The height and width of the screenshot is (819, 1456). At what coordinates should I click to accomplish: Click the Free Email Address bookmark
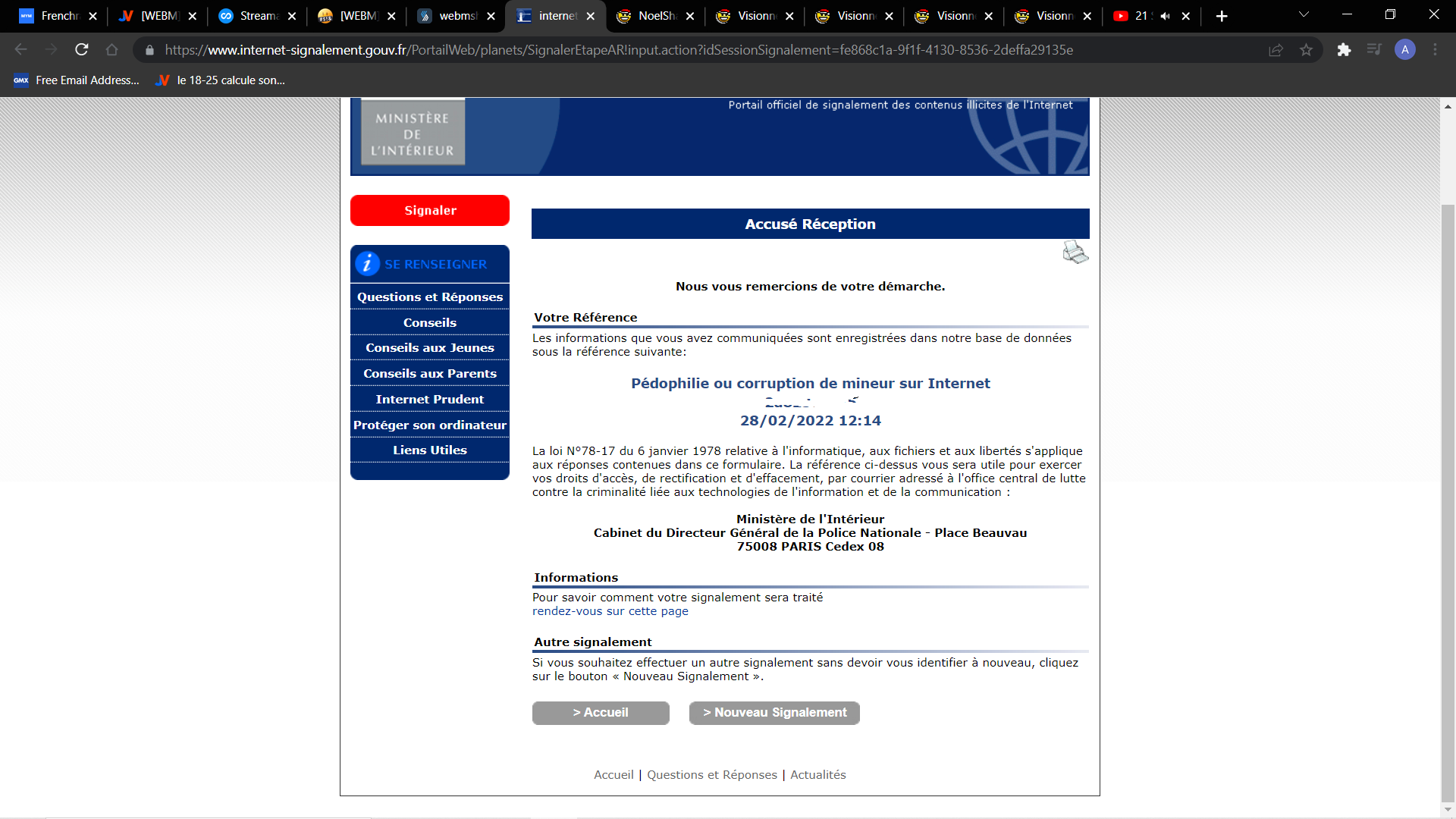(x=77, y=80)
